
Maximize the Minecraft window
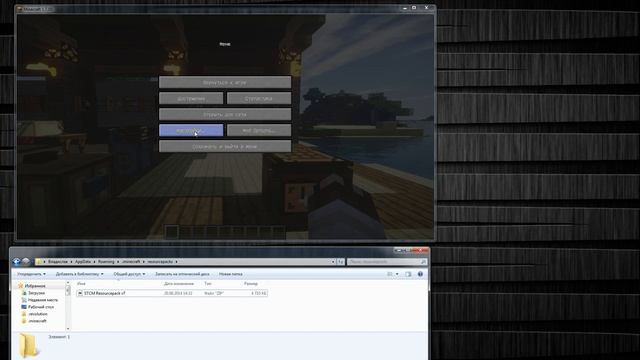[414, 8]
